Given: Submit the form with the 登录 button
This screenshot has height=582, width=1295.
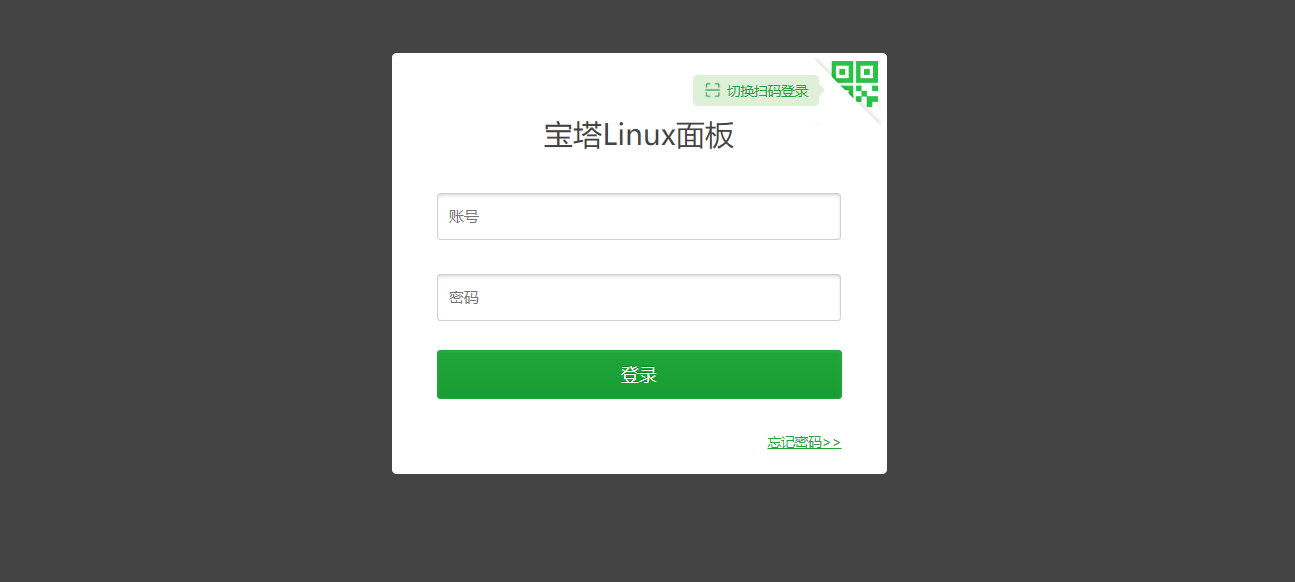Looking at the screenshot, I should [639, 374].
